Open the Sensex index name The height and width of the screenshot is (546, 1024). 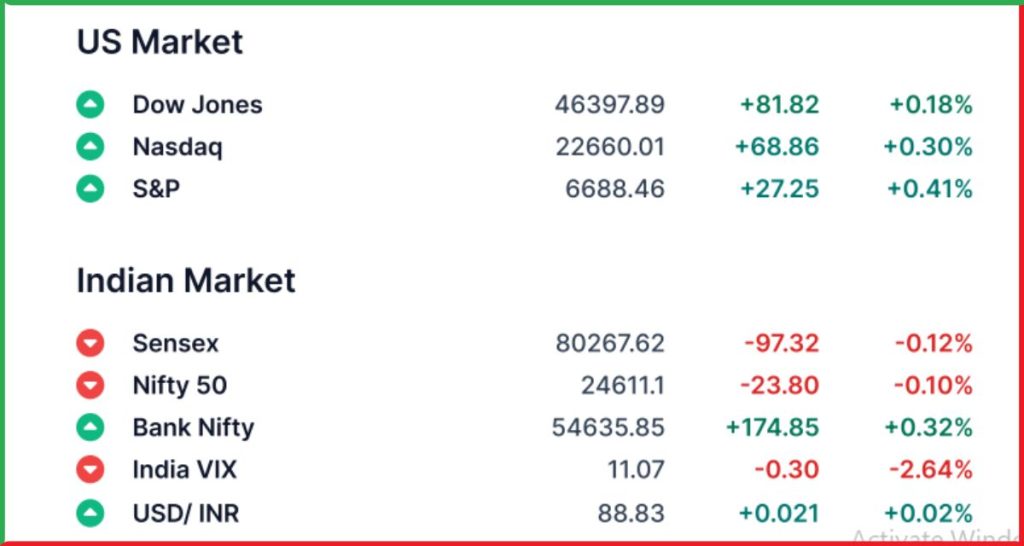tap(175, 343)
